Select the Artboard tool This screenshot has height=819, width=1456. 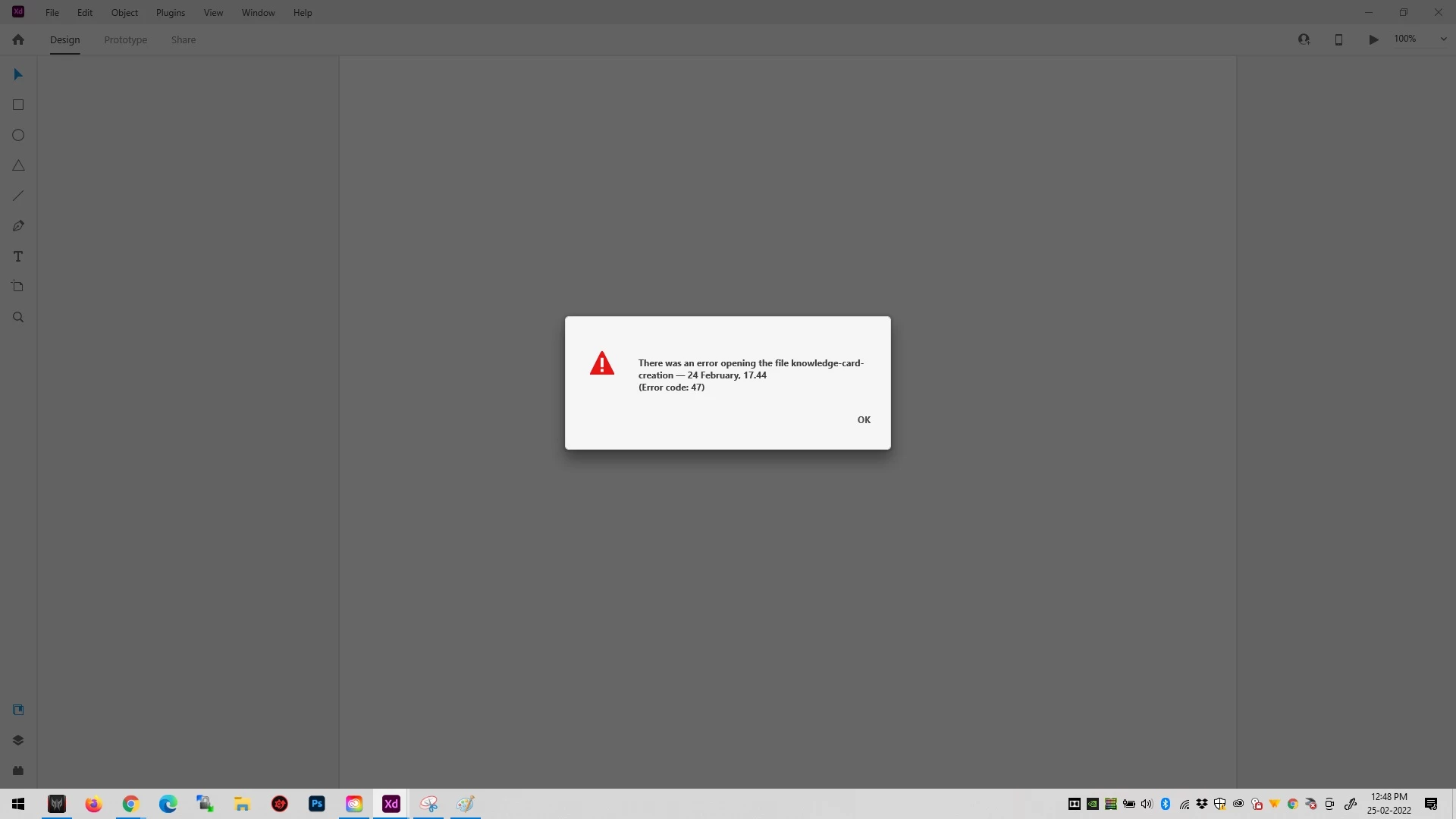(x=18, y=287)
